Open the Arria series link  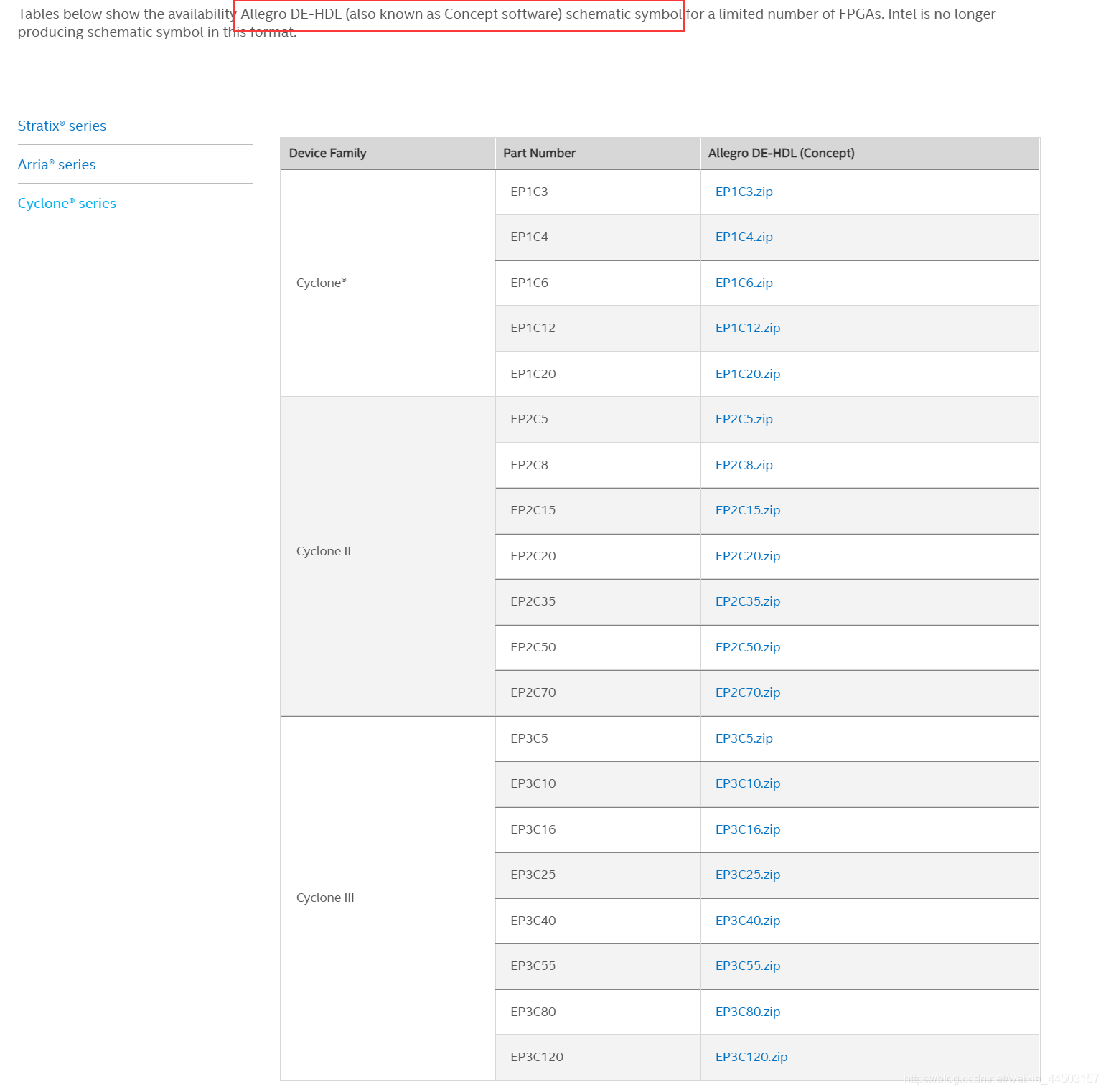point(57,164)
